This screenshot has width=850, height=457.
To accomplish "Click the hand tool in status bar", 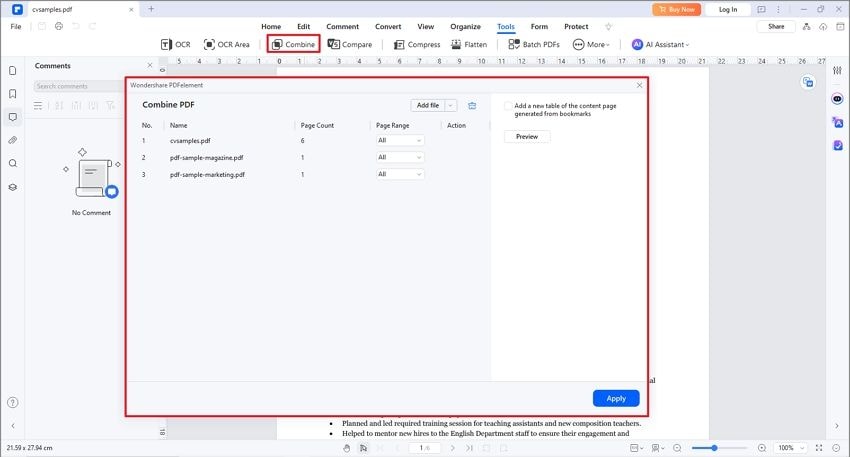I will click(347, 448).
